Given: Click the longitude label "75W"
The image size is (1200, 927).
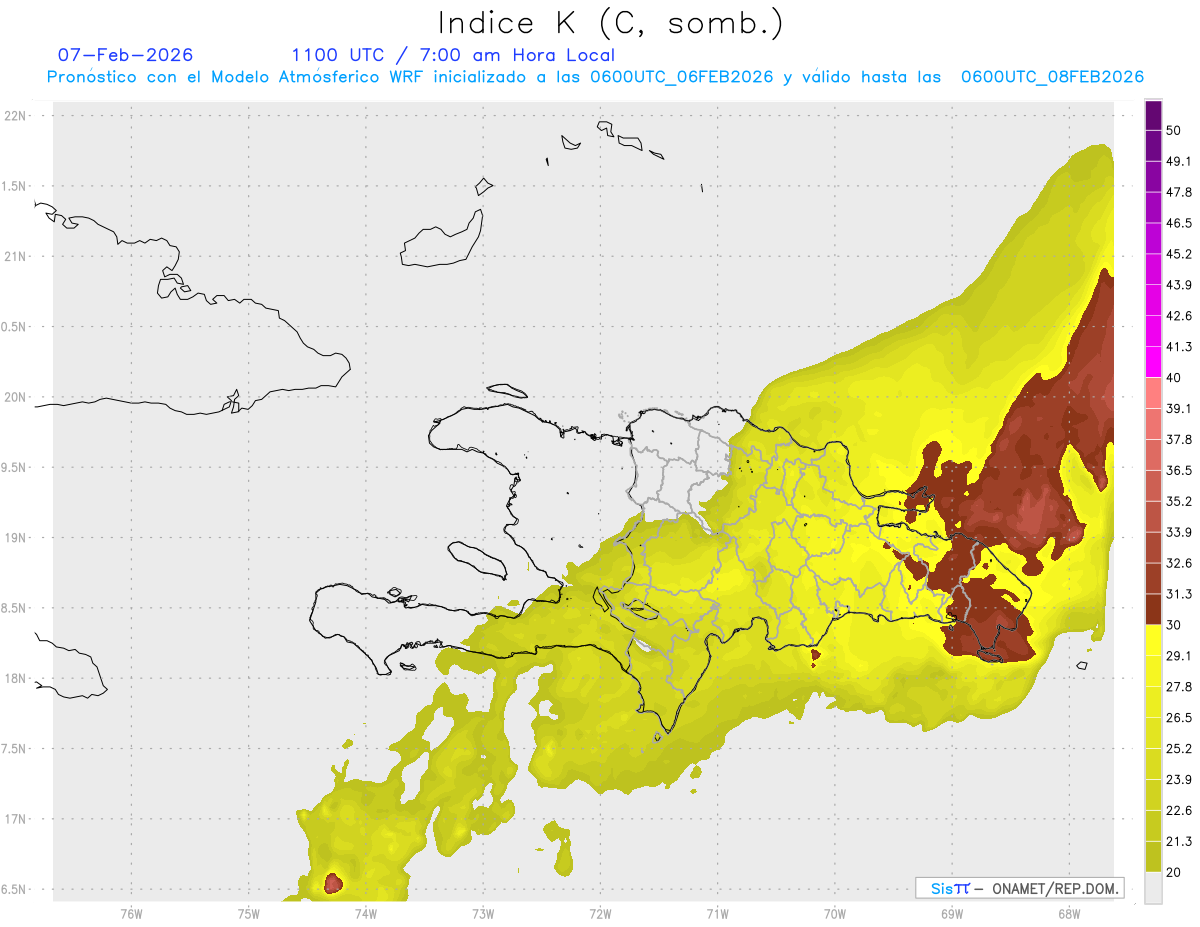Looking at the screenshot, I should (x=248, y=913).
